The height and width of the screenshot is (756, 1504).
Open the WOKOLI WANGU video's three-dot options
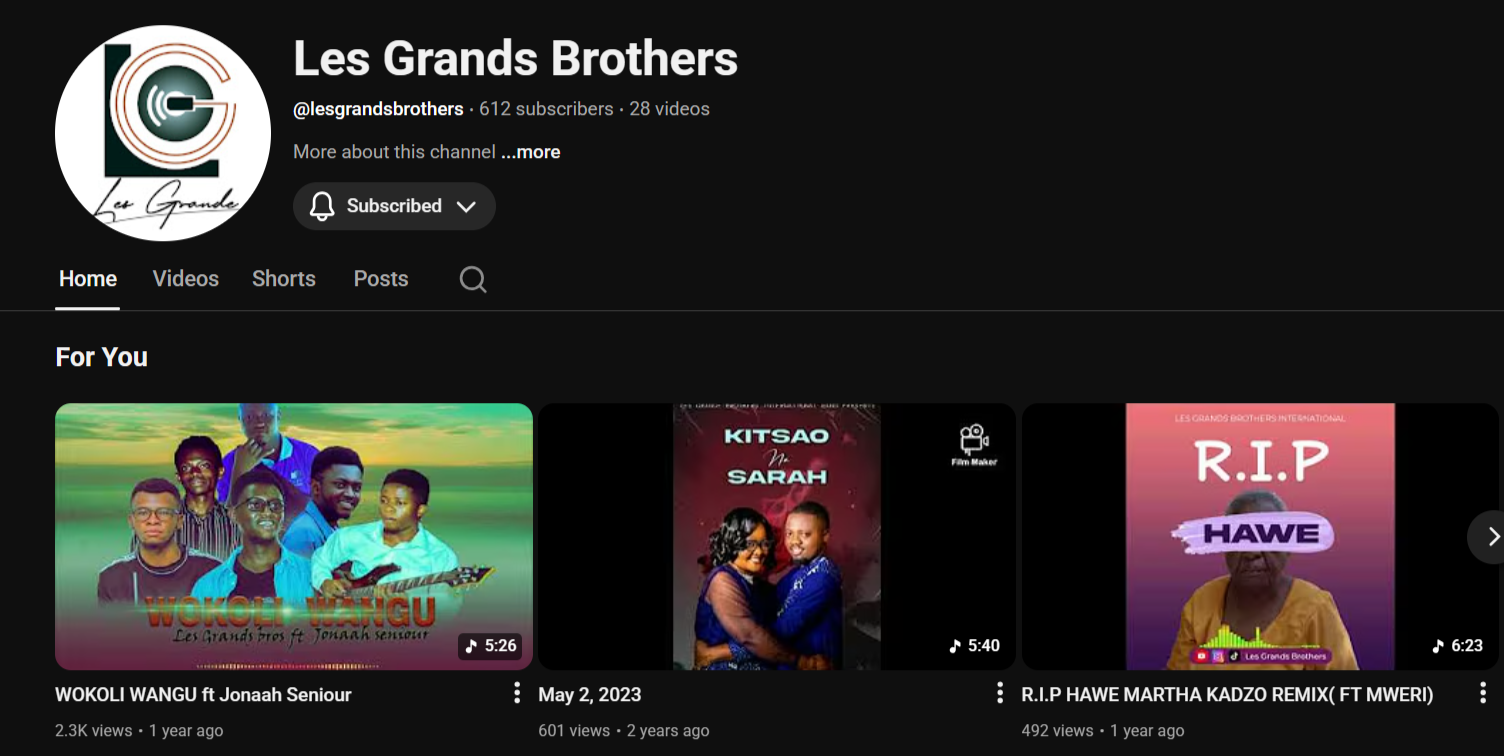click(516, 693)
